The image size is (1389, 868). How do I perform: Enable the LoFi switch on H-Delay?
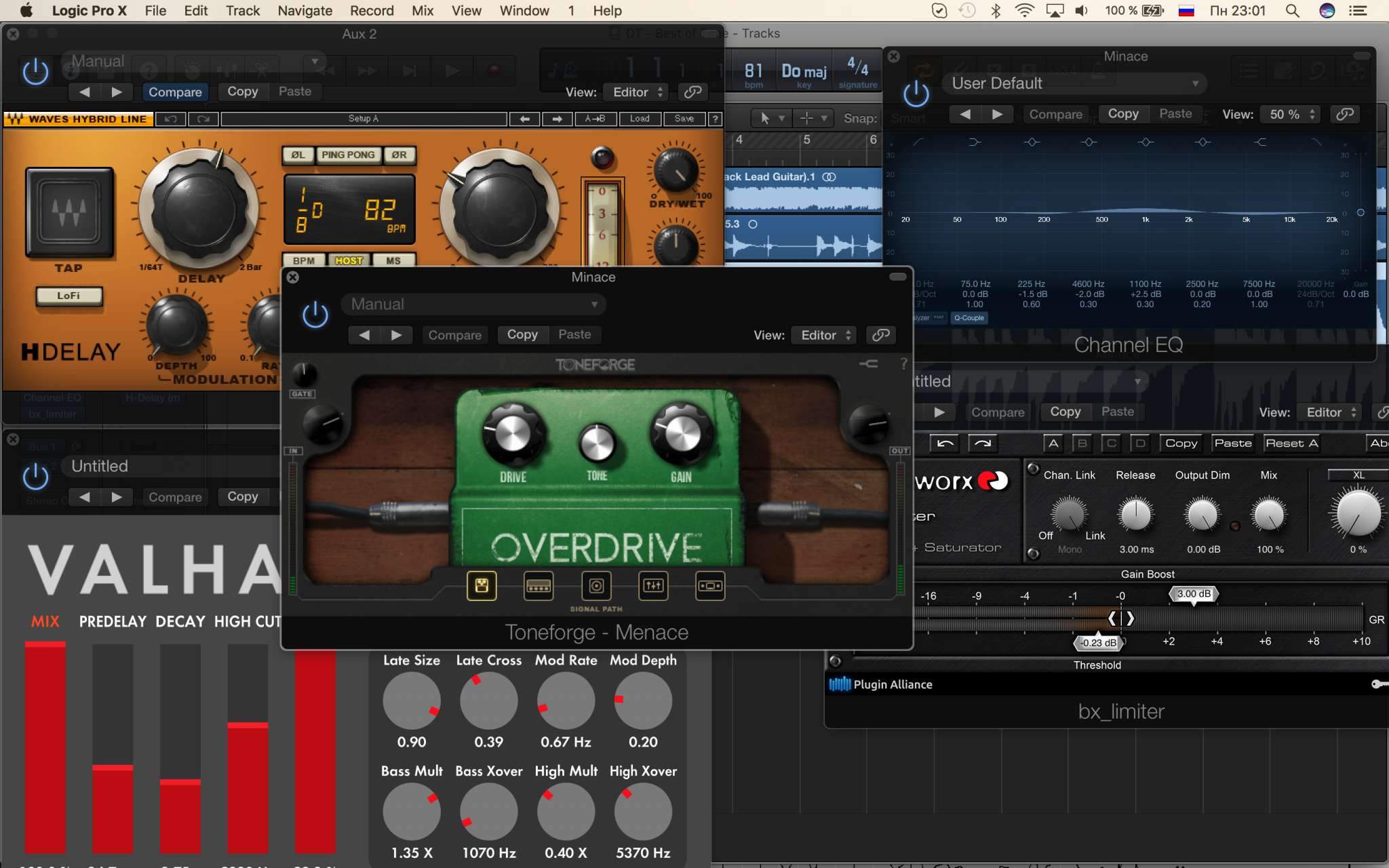(69, 296)
